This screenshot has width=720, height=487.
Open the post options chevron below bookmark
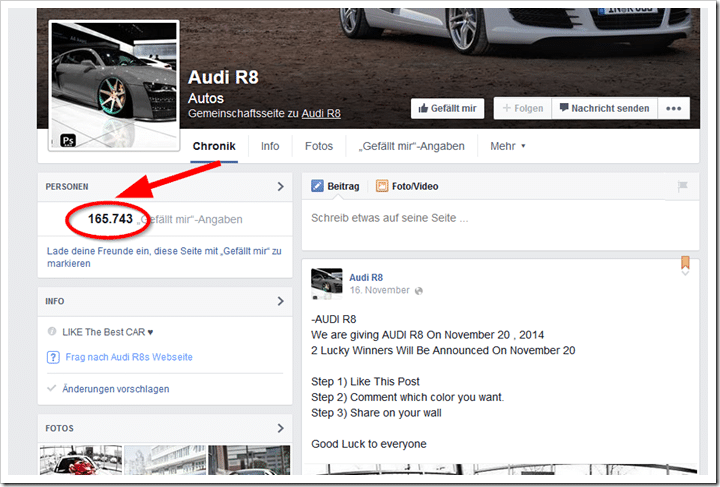coord(685,273)
